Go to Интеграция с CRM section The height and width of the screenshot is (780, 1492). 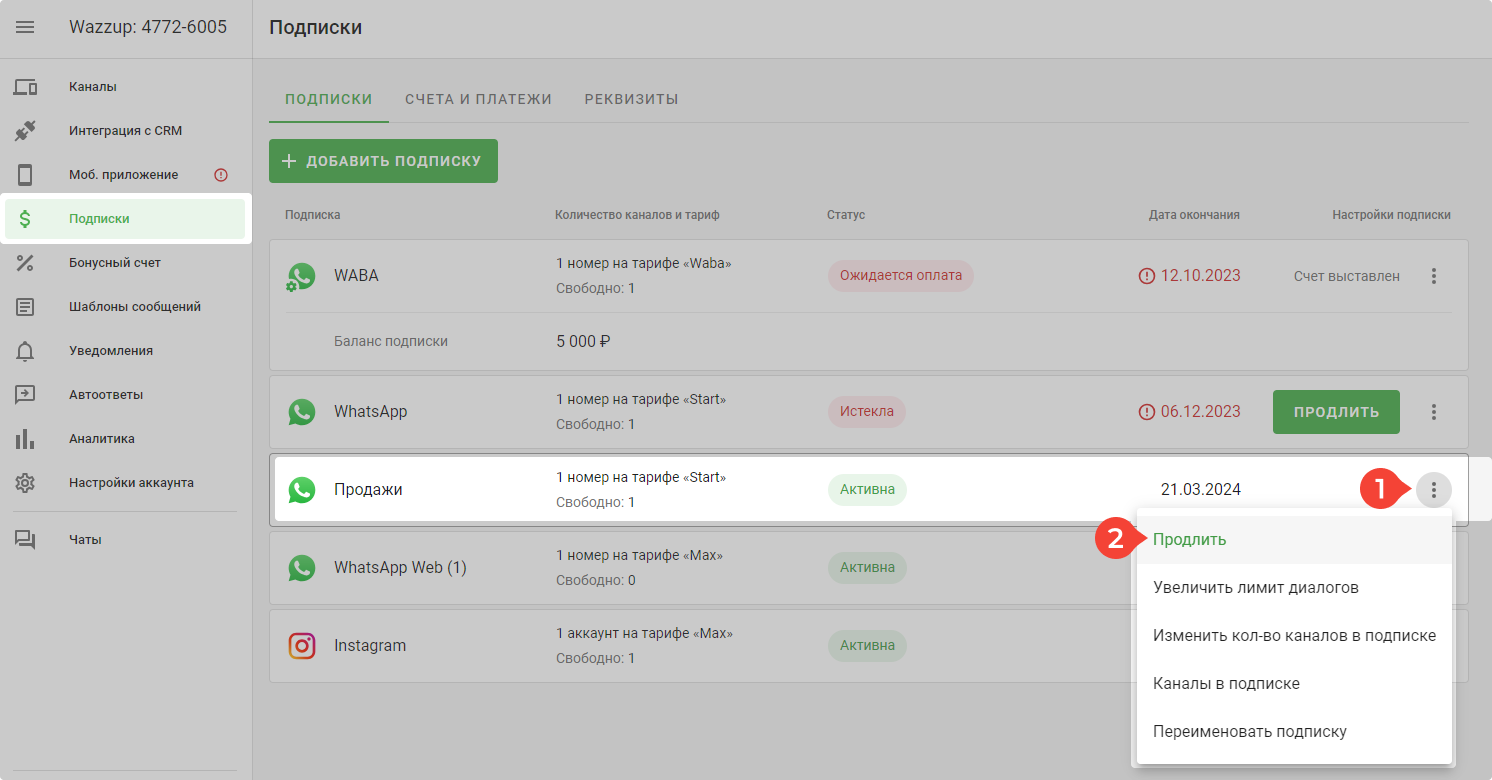pos(125,131)
